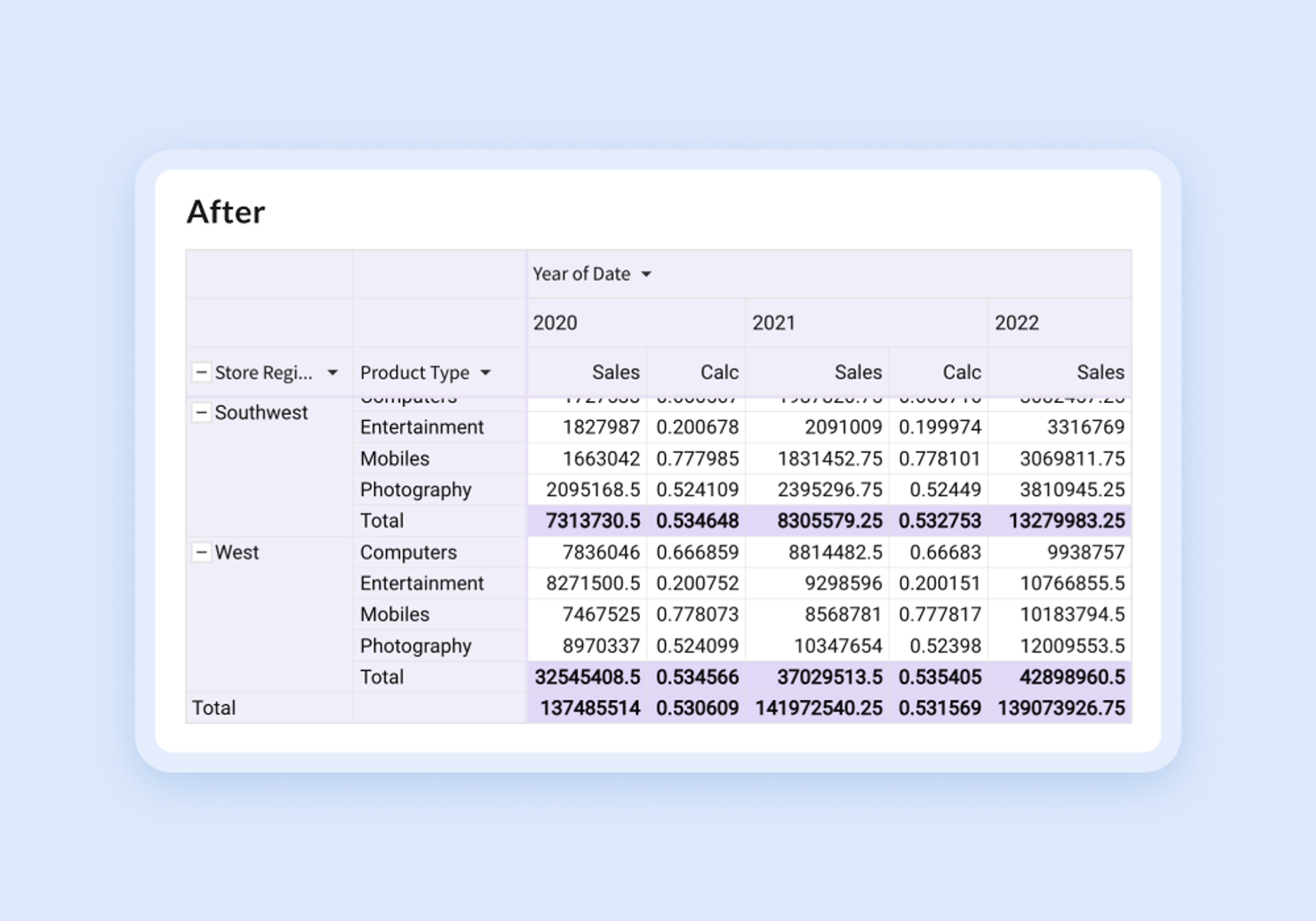Image resolution: width=1316 pixels, height=921 pixels.
Task: Click cell value 3316769
Action: (x=1086, y=427)
